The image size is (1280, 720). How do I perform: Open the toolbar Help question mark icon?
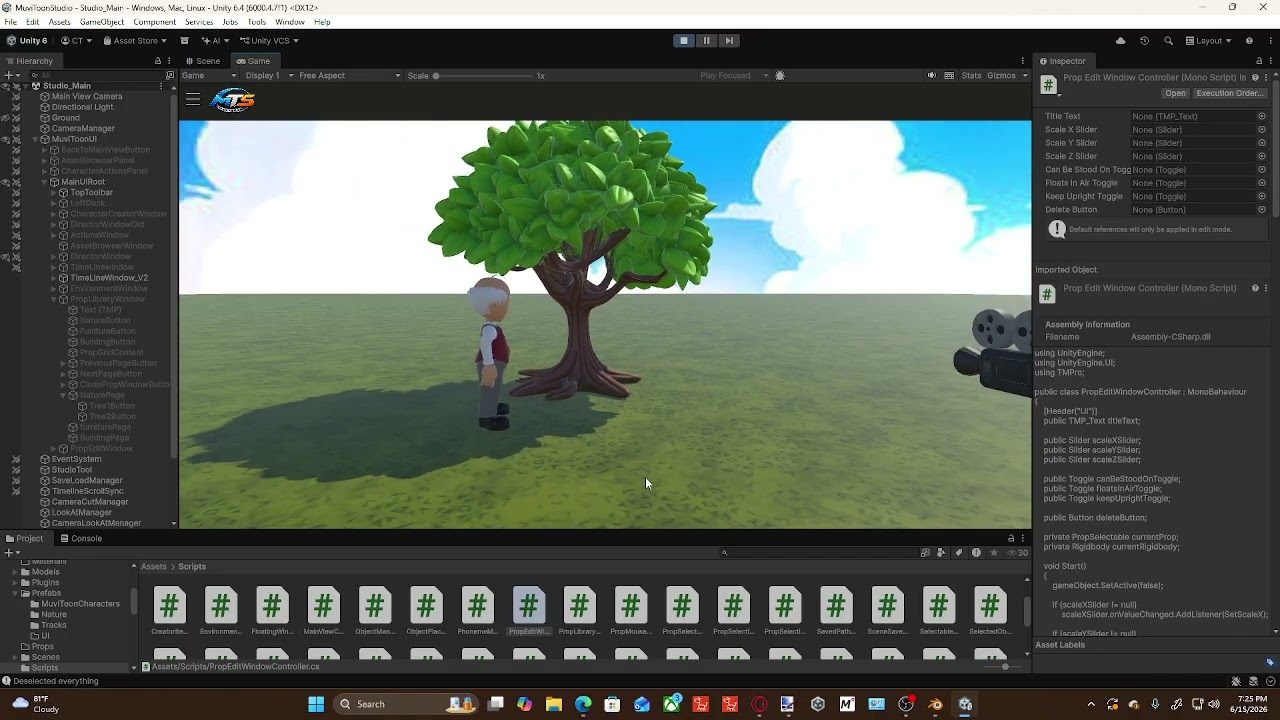(1249, 41)
